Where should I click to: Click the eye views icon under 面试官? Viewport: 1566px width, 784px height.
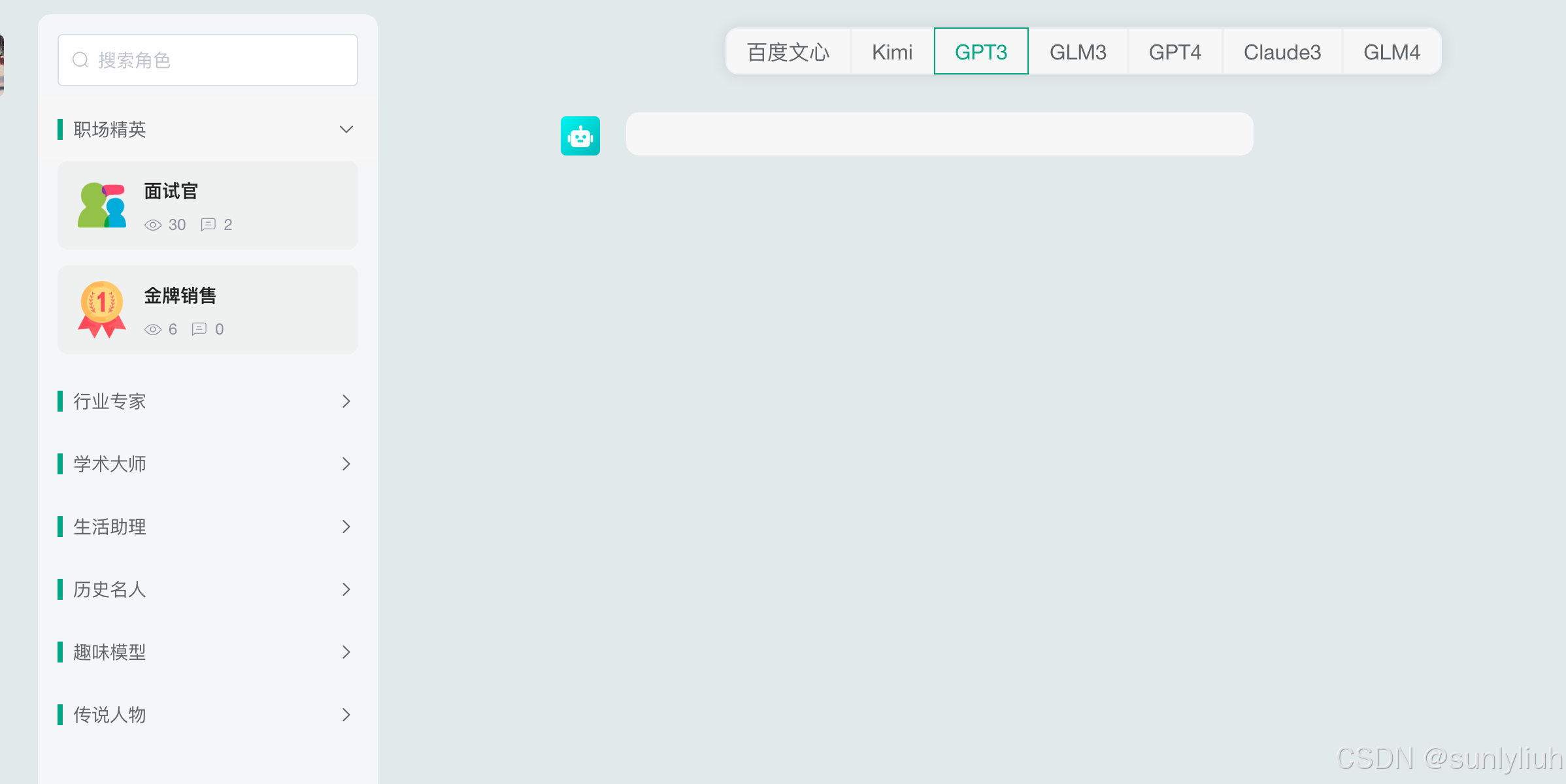[x=153, y=225]
